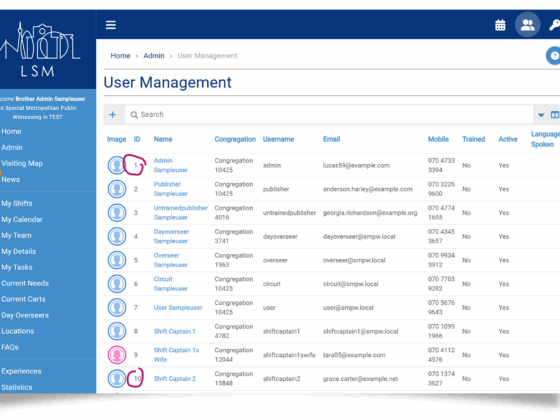
Task: Click pink avatar of Shift Captain 1s Wife
Action: point(117,355)
